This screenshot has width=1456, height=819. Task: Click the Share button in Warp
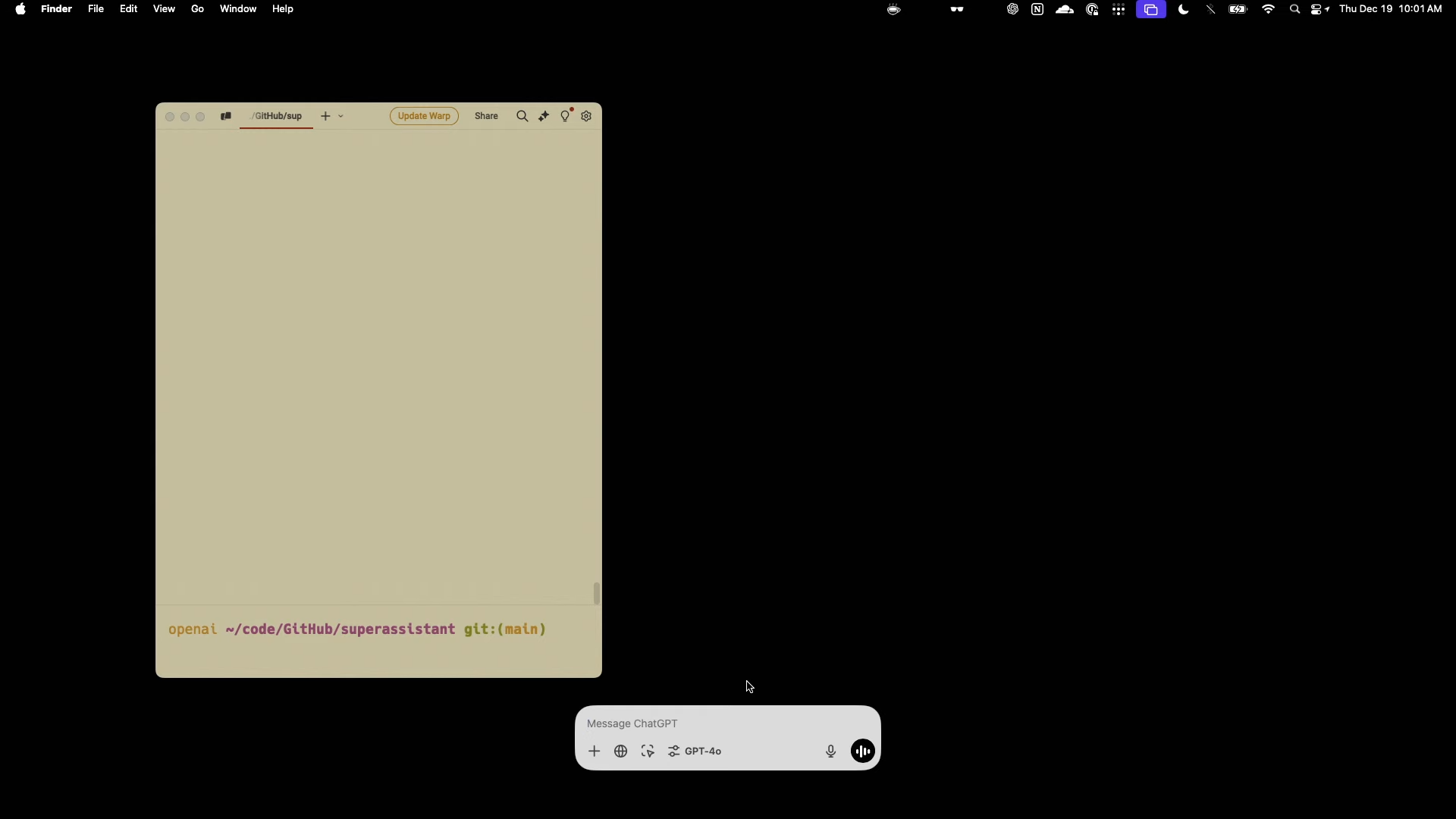(x=486, y=116)
